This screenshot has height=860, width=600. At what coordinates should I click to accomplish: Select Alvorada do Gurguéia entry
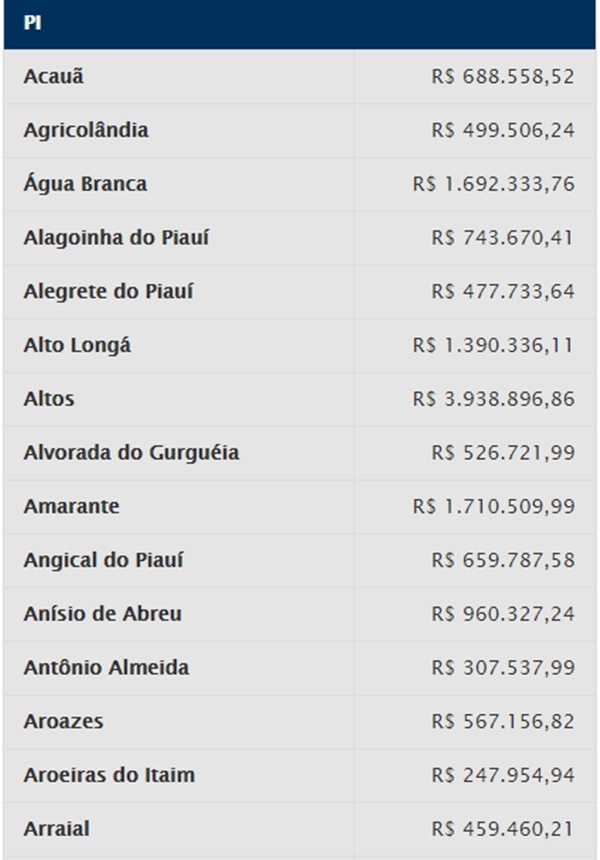click(132, 452)
